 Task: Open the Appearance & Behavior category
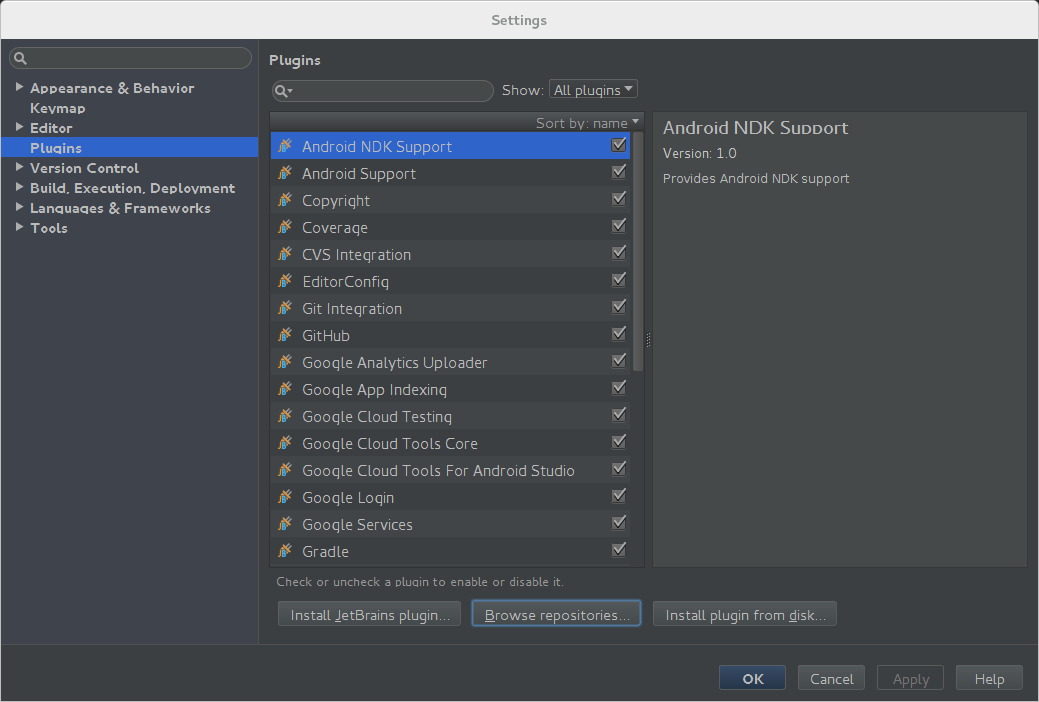point(112,88)
